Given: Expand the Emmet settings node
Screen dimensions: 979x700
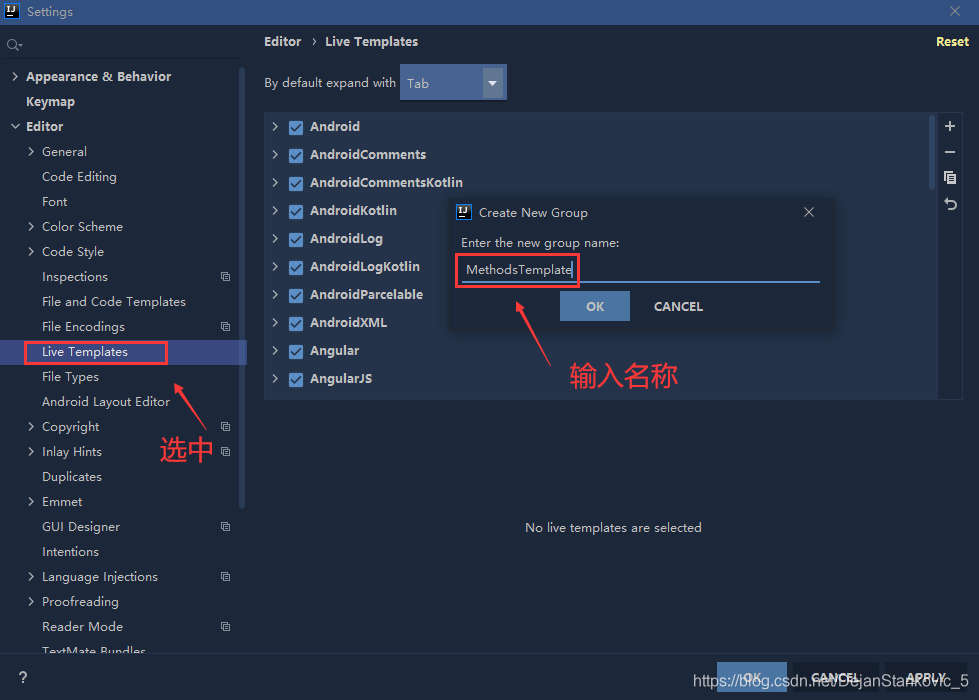Looking at the screenshot, I should point(31,501).
